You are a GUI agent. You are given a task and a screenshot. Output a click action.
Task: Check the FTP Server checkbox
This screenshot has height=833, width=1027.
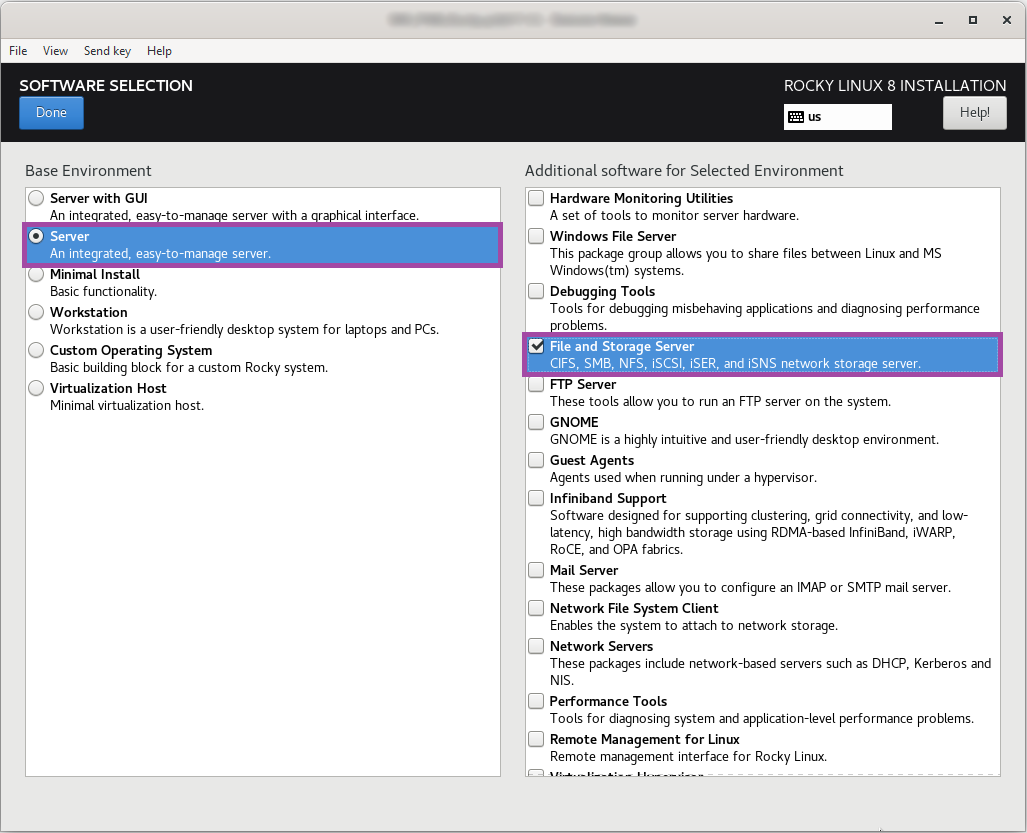click(x=536, y=384)
